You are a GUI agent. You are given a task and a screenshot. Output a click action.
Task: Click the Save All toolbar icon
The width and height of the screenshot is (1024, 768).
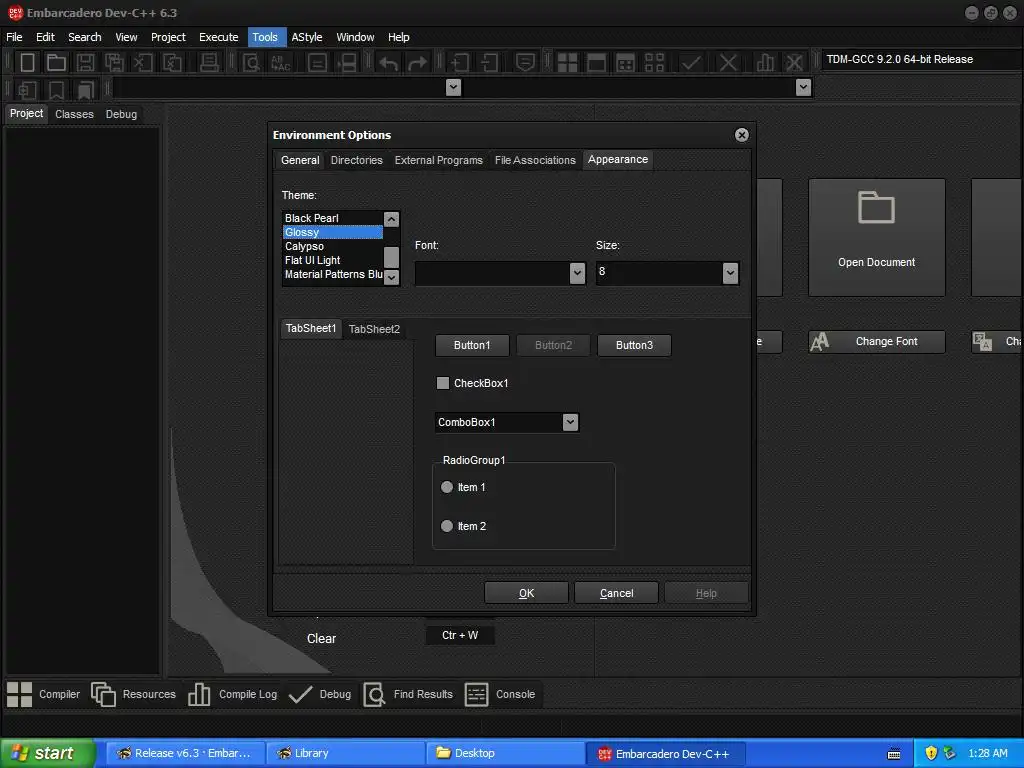tap(114, 63)
